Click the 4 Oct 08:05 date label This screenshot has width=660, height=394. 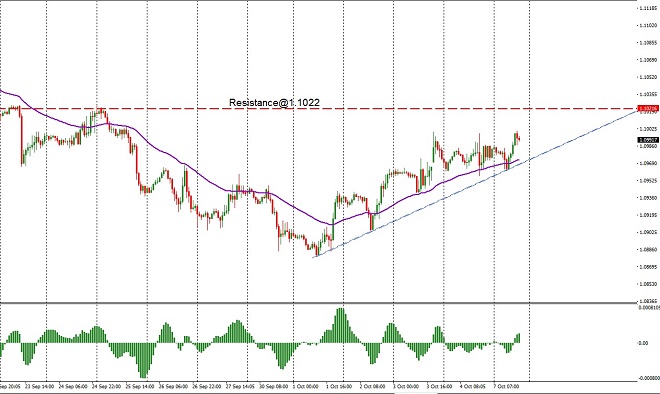473,386
